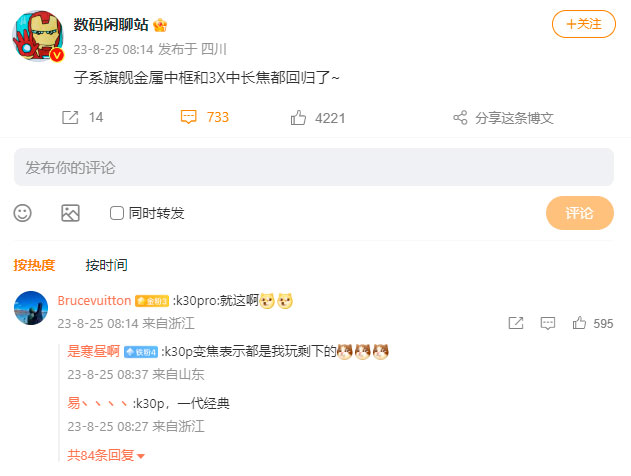Submit with the orange 评论 button
The height and width of the screenshot is (476, 631).
tap(579, 213)
